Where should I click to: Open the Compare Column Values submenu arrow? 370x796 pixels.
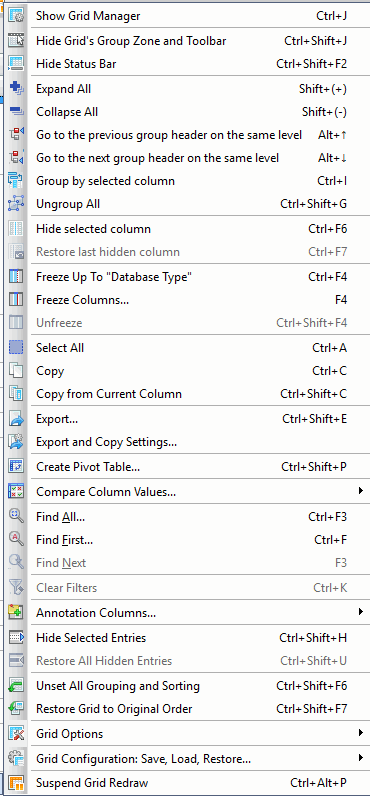(x=360, y=491)
